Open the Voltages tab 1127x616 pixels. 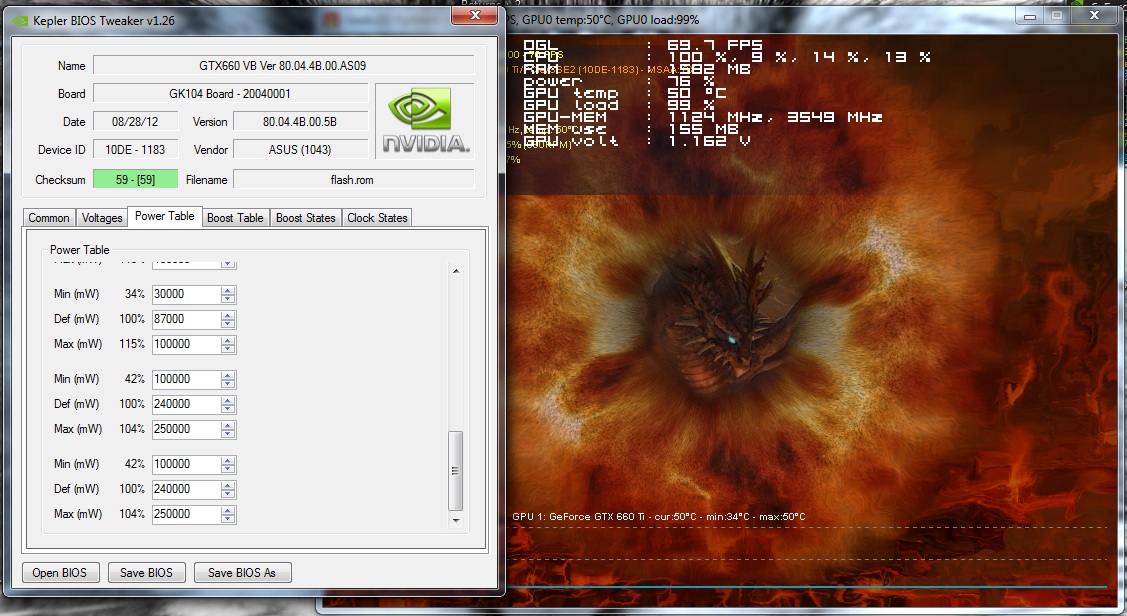pyautogui.click(x=102, y=218)
